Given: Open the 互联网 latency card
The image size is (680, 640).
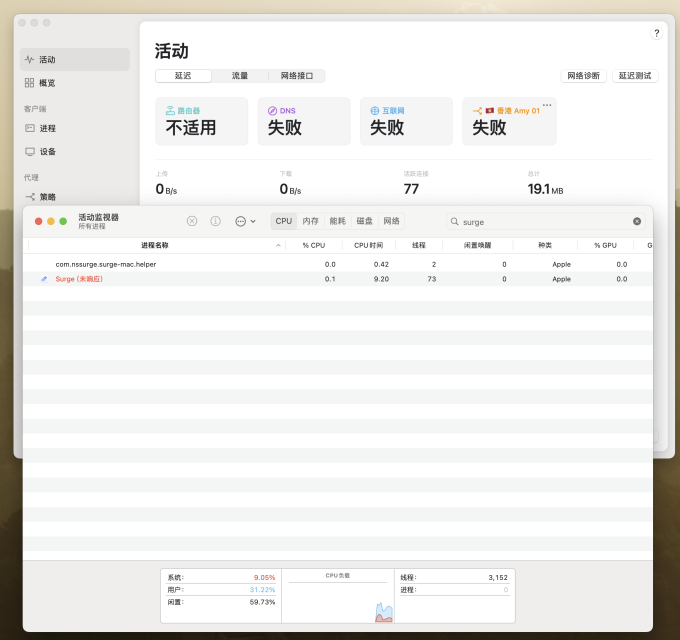Looking at the screenshot, I should 406,121.
